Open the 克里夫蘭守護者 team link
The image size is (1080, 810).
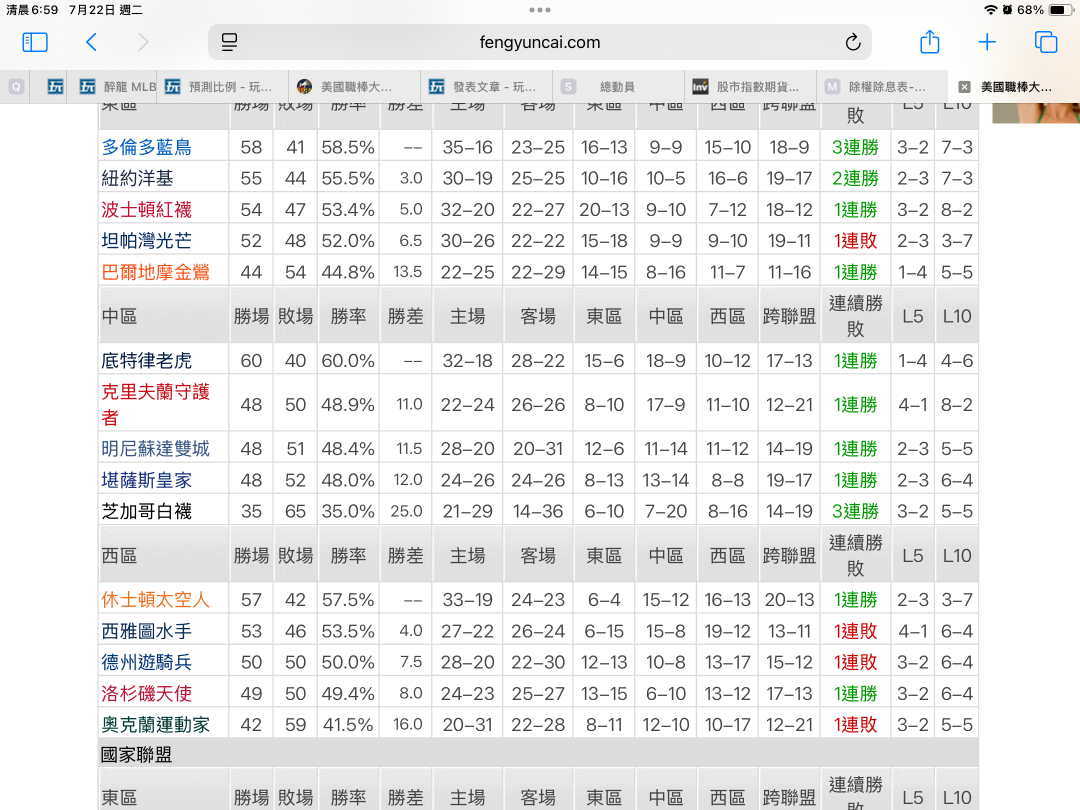click(x=156, y=404)
